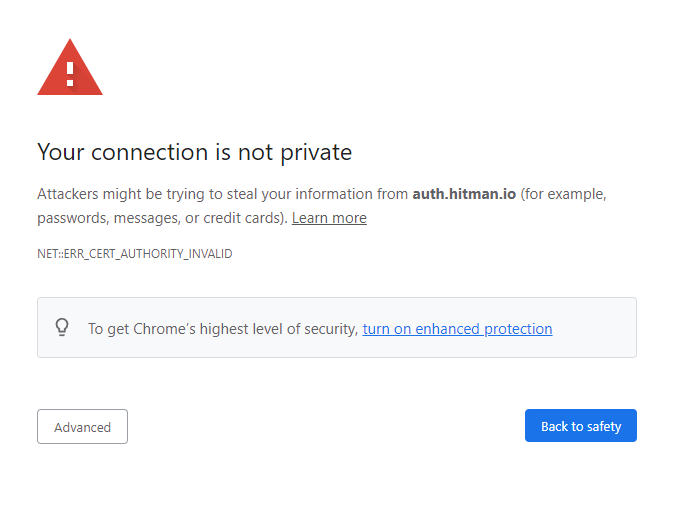Click inside the enhanced protection tip box

click(336, 327)
